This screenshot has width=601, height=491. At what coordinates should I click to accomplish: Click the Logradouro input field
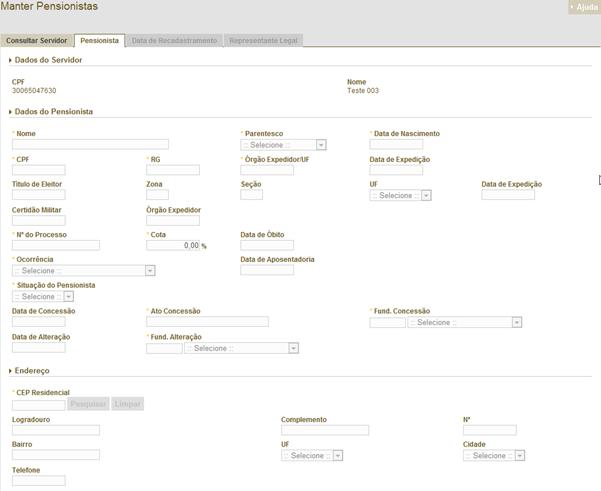pyautogui.click(x=56, y=430)
